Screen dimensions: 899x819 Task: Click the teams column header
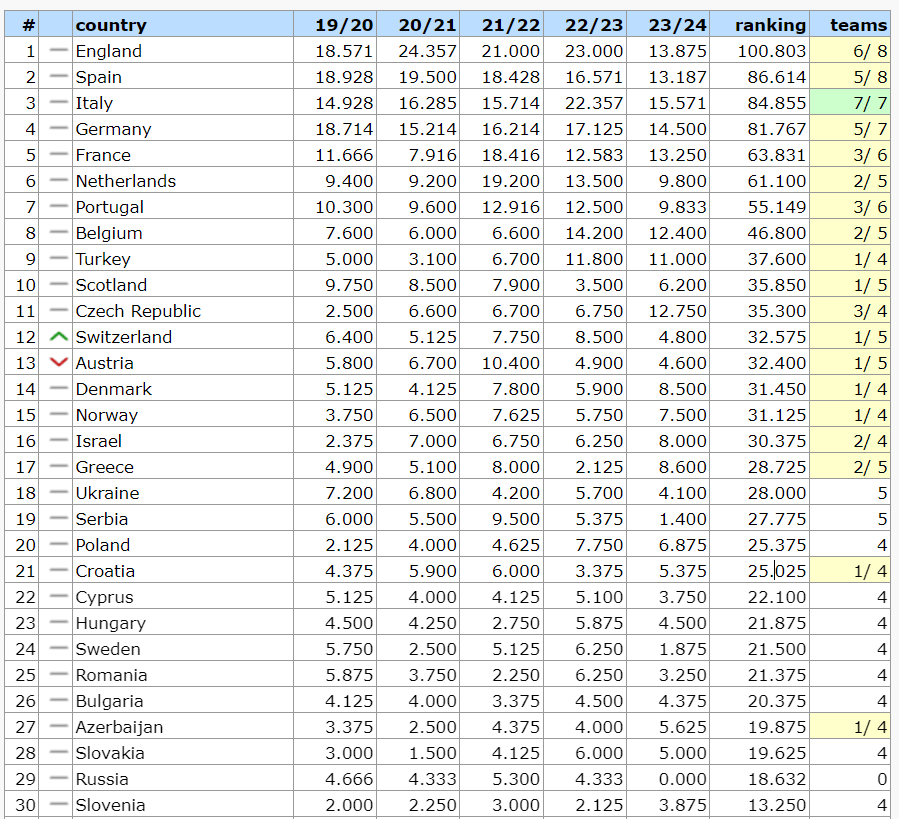(858, 25)
